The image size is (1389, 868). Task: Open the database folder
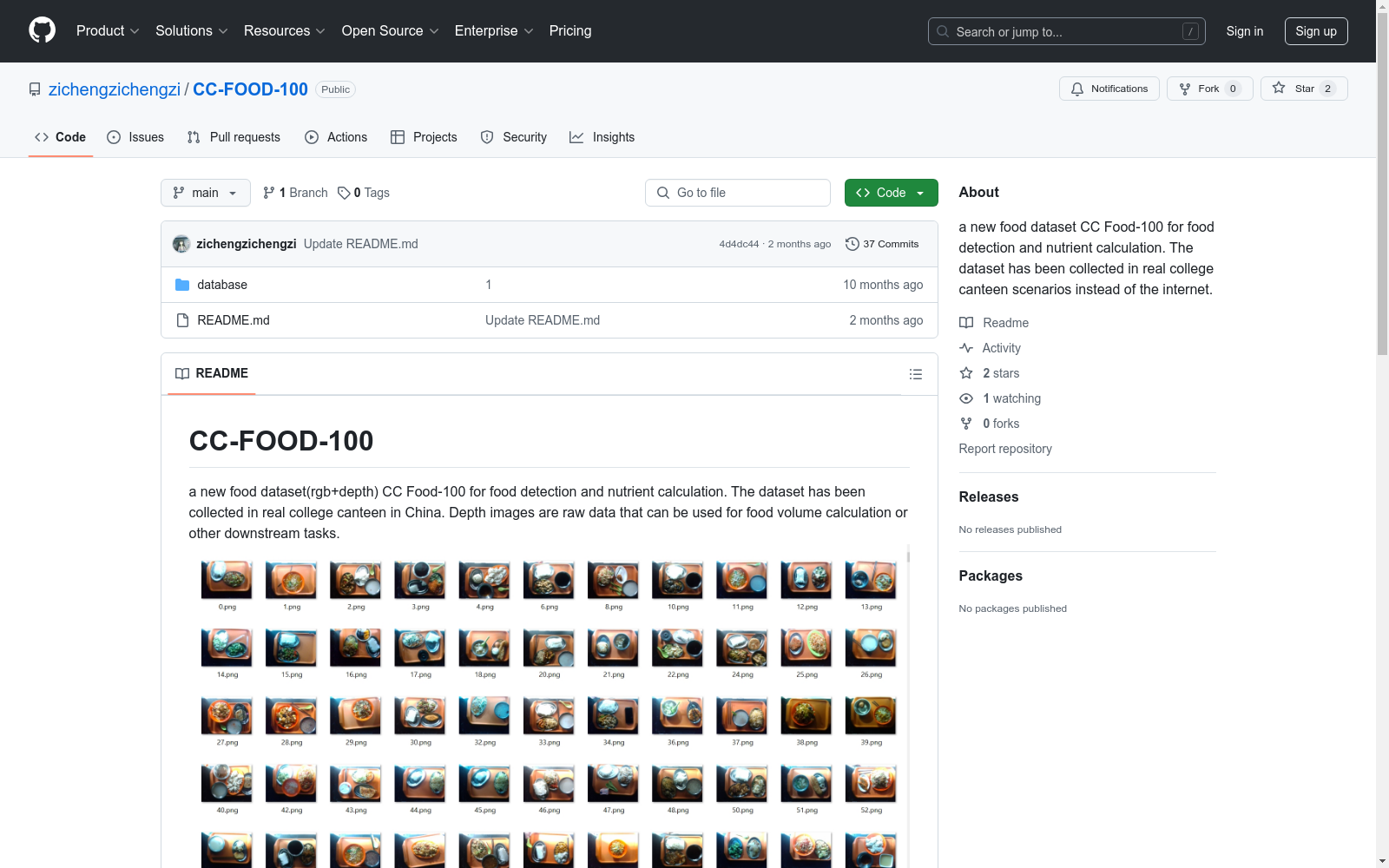tap(222, 285)
